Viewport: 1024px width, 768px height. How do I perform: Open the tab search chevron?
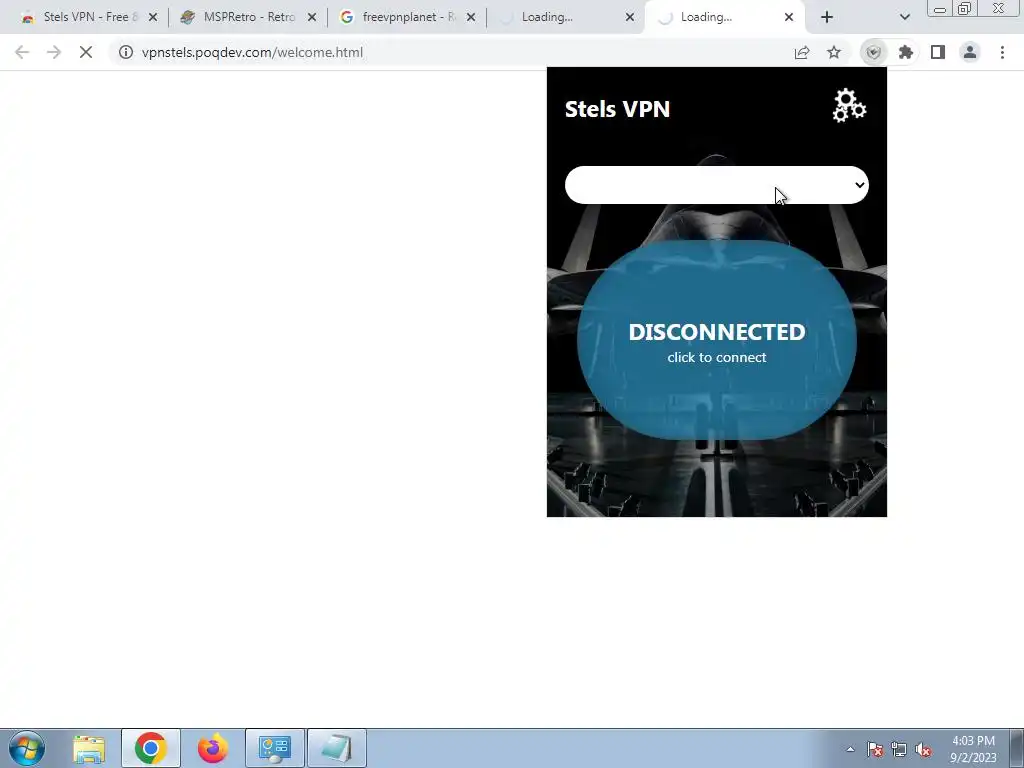904,18
